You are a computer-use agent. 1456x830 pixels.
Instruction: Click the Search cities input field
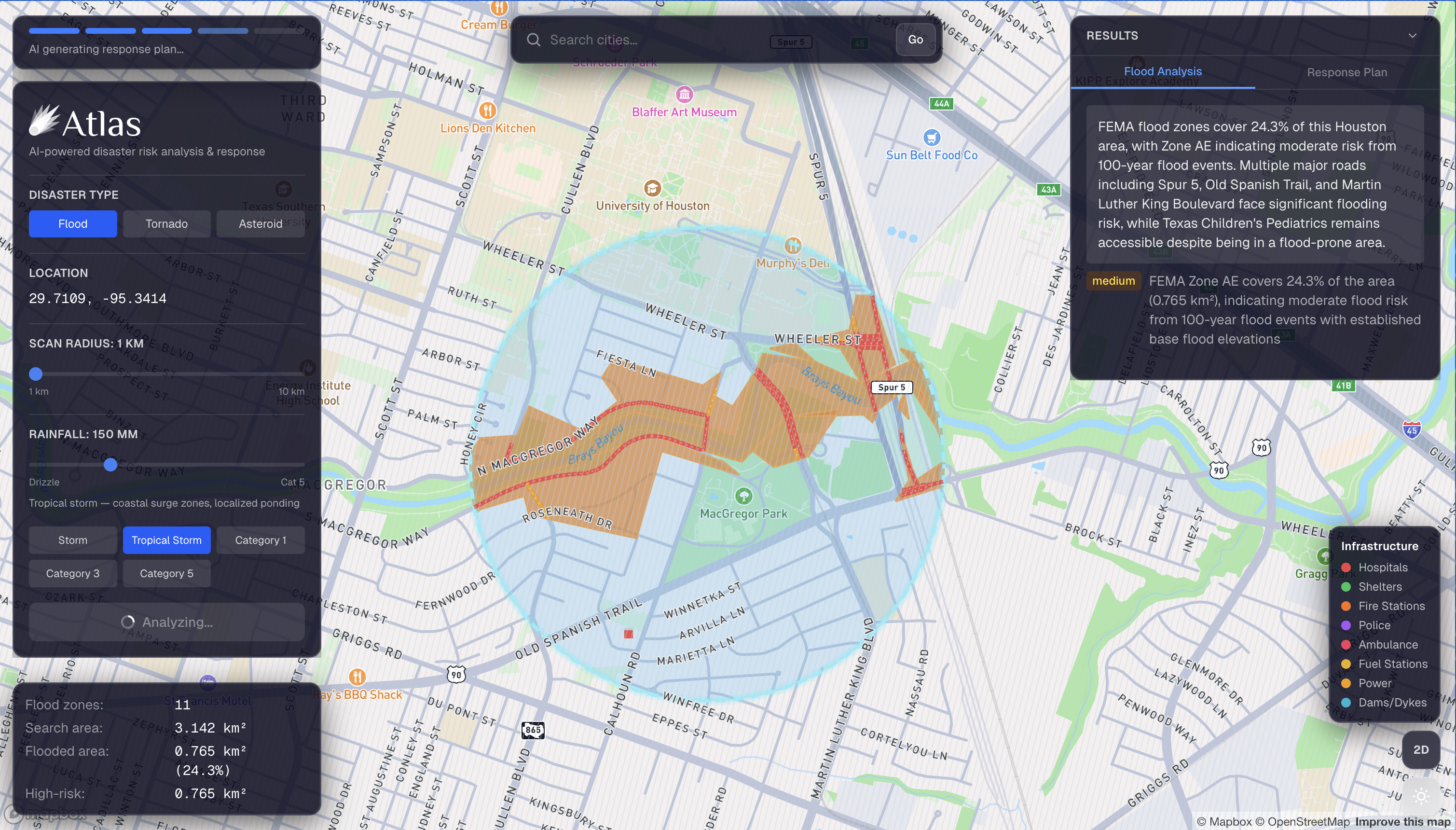[x=655, y=40]
